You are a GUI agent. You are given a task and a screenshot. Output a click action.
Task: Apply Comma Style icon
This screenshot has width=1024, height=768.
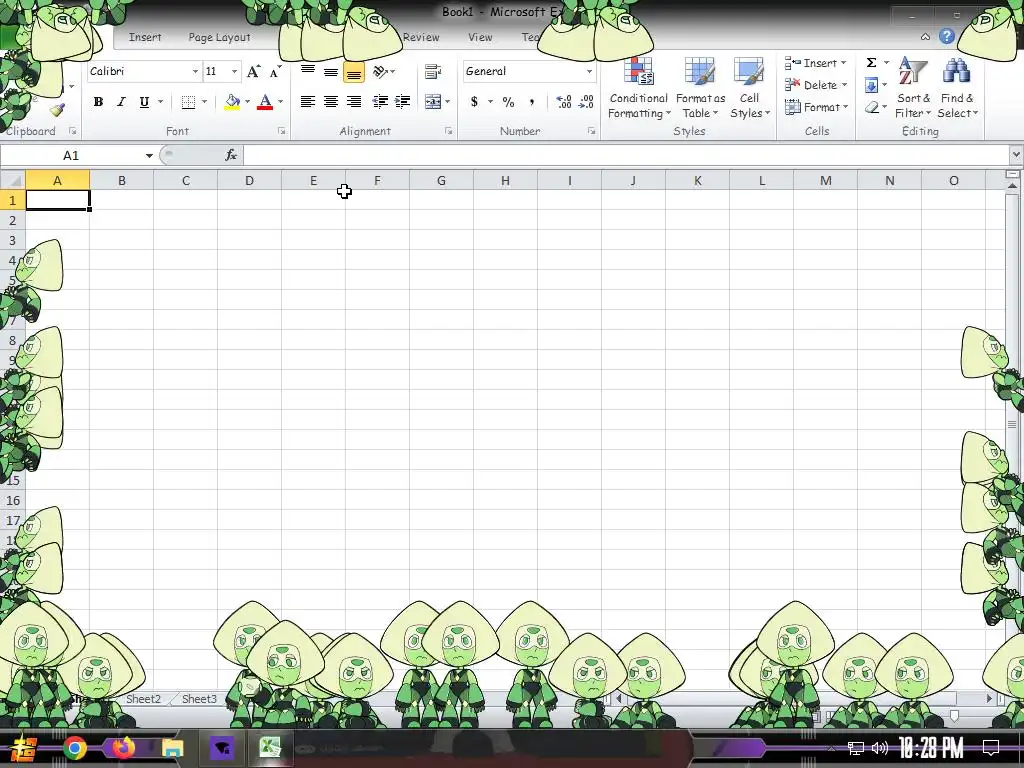pos(532,102)
